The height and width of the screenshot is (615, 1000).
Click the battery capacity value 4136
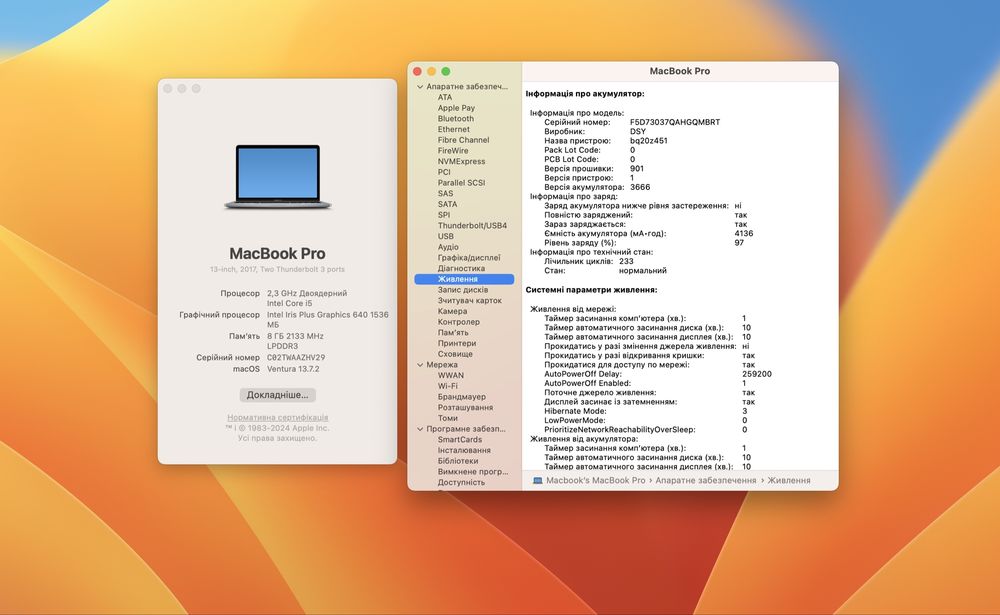[x=744, y=233]
